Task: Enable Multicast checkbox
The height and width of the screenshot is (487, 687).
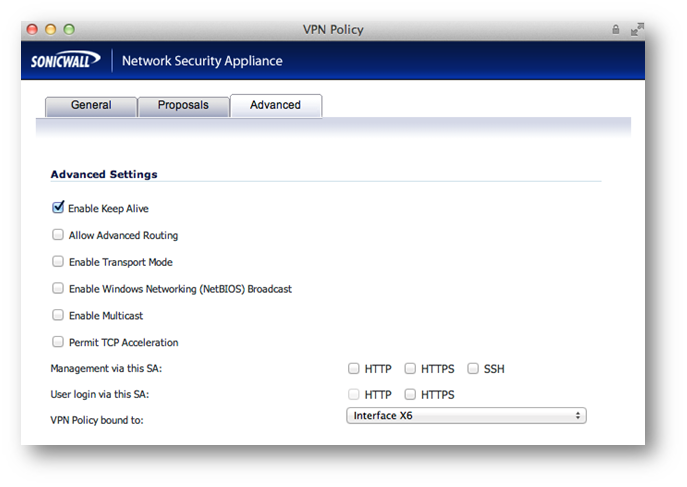Action: (58, 315)
